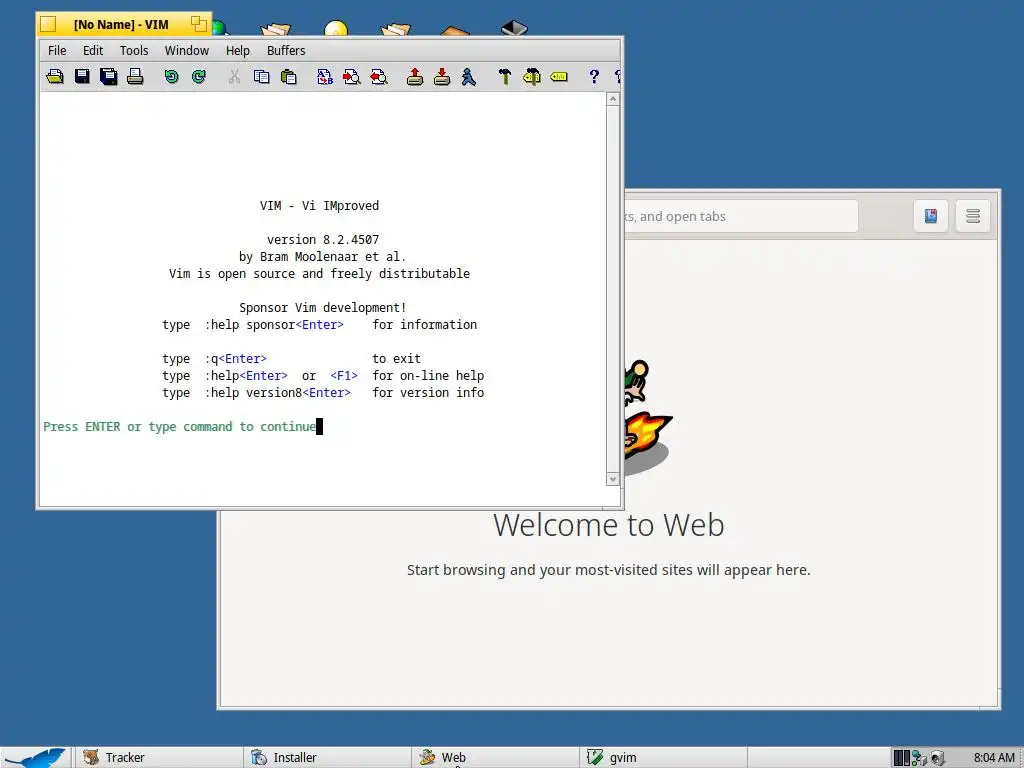Click the Welcome to Web heading
This screenshot has width=1024, height=768.
coord(609,525)
